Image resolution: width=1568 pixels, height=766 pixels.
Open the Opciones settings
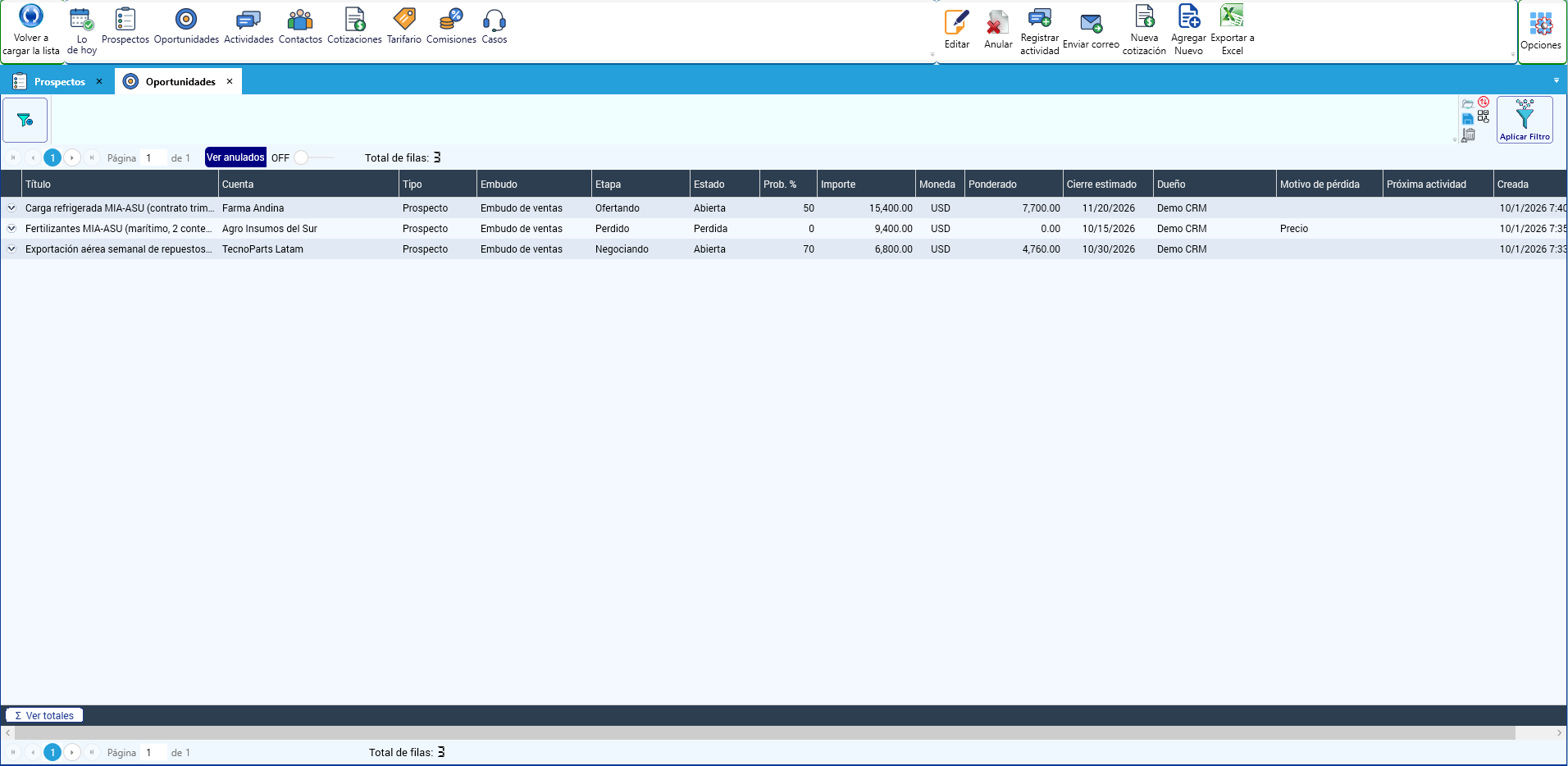[1541, 31]
